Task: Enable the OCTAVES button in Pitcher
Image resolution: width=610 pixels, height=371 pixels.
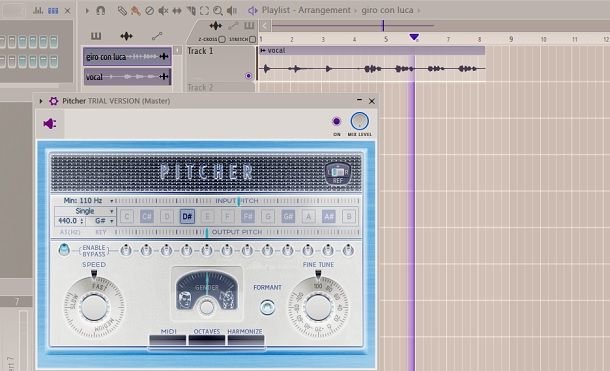Action: (x=207, y=340)
